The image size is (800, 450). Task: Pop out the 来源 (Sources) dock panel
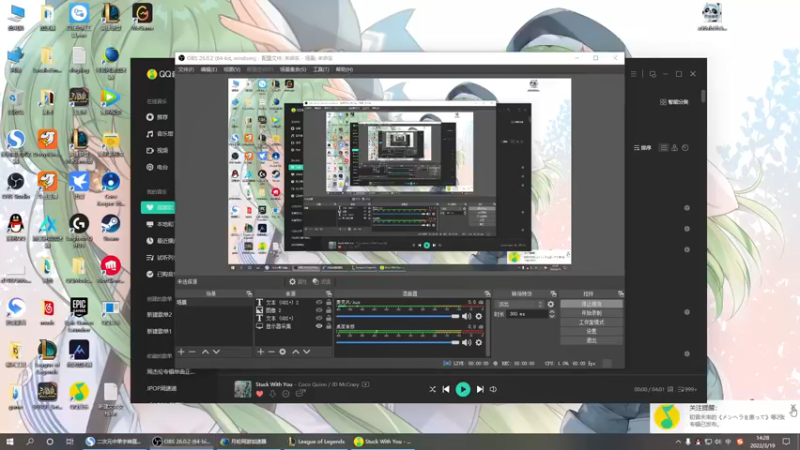point(329,294)
